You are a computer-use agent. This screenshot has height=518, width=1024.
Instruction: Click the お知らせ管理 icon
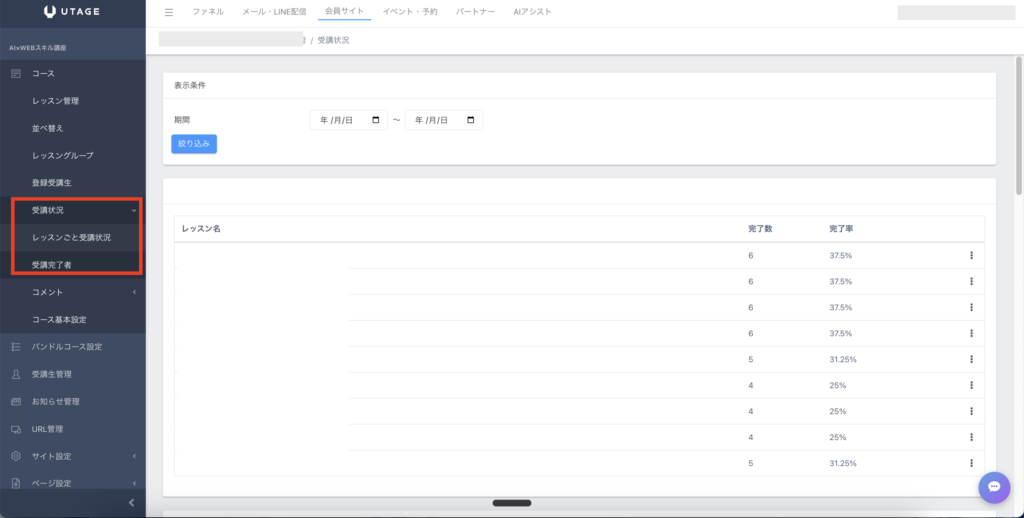[16, 402]
